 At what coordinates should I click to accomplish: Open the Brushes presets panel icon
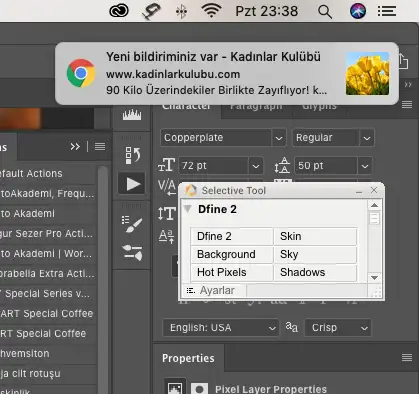[x=132, y=252]
